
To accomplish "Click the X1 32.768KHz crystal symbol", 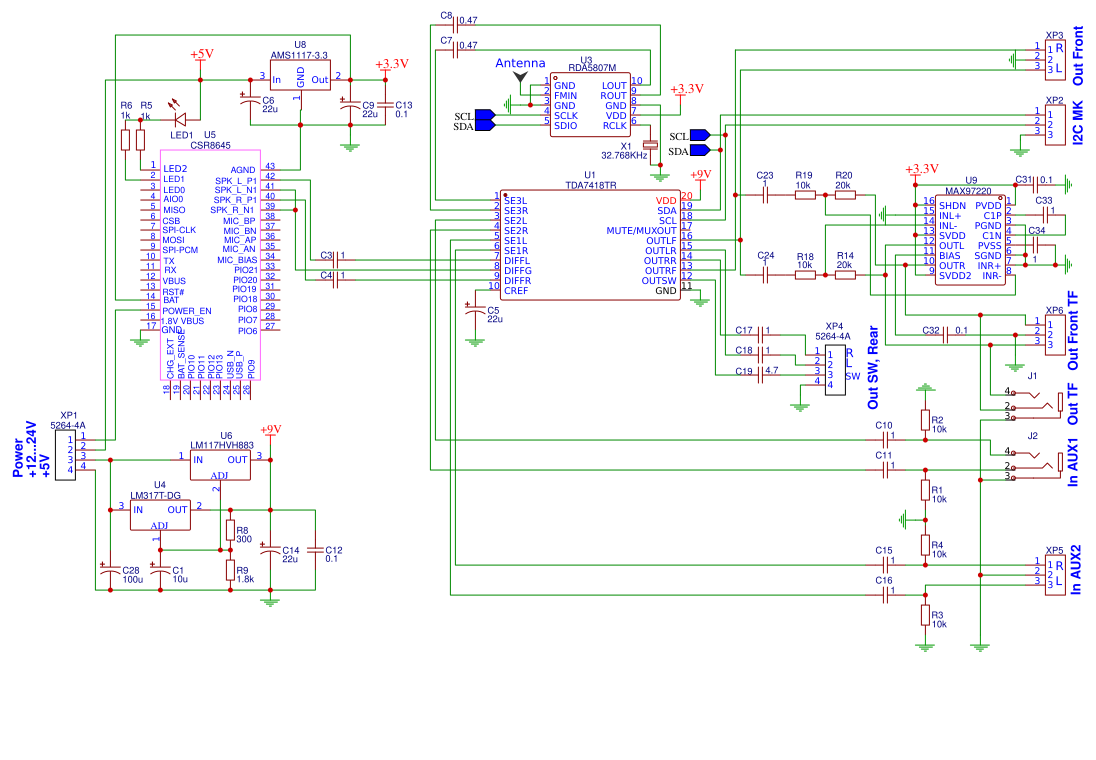I will click(651, 145).
